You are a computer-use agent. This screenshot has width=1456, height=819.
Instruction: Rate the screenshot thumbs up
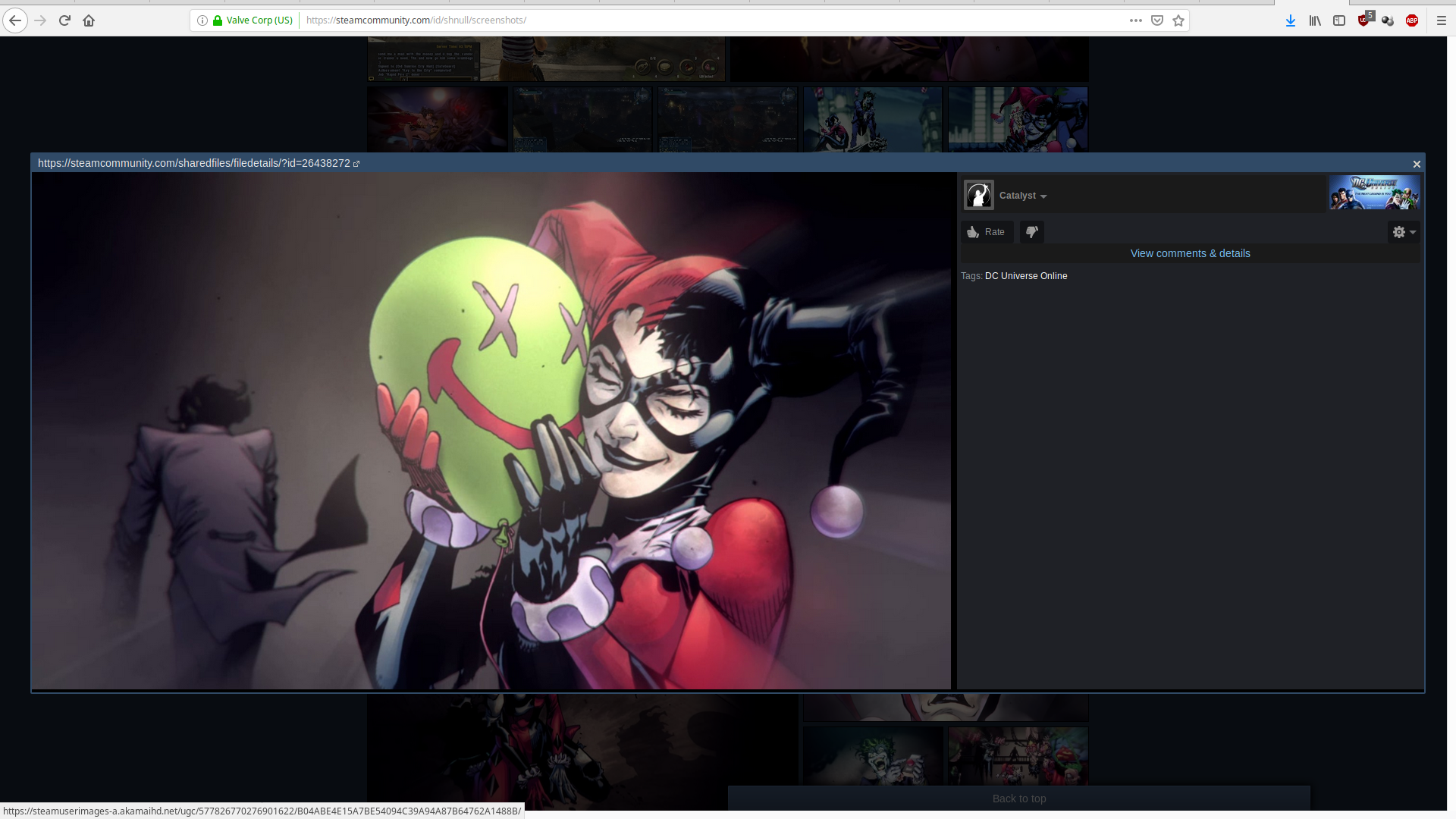987,232
